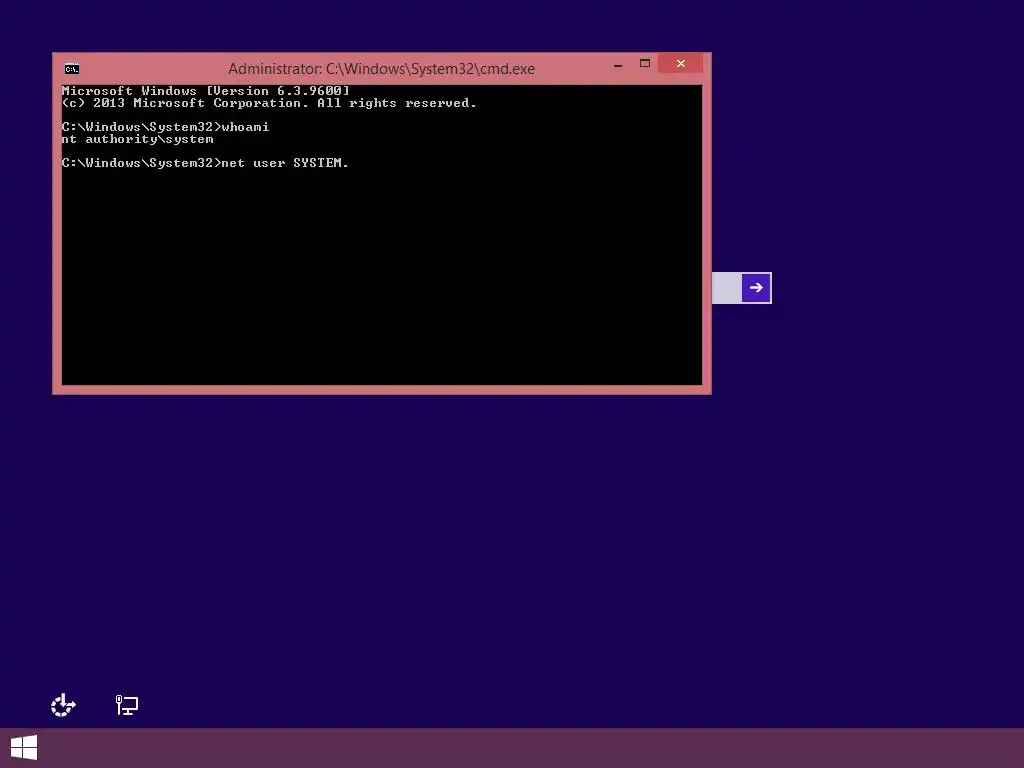Click the password input field beside arrow
The height and width of the screenshot is (768, 1024).
[727, 288]
